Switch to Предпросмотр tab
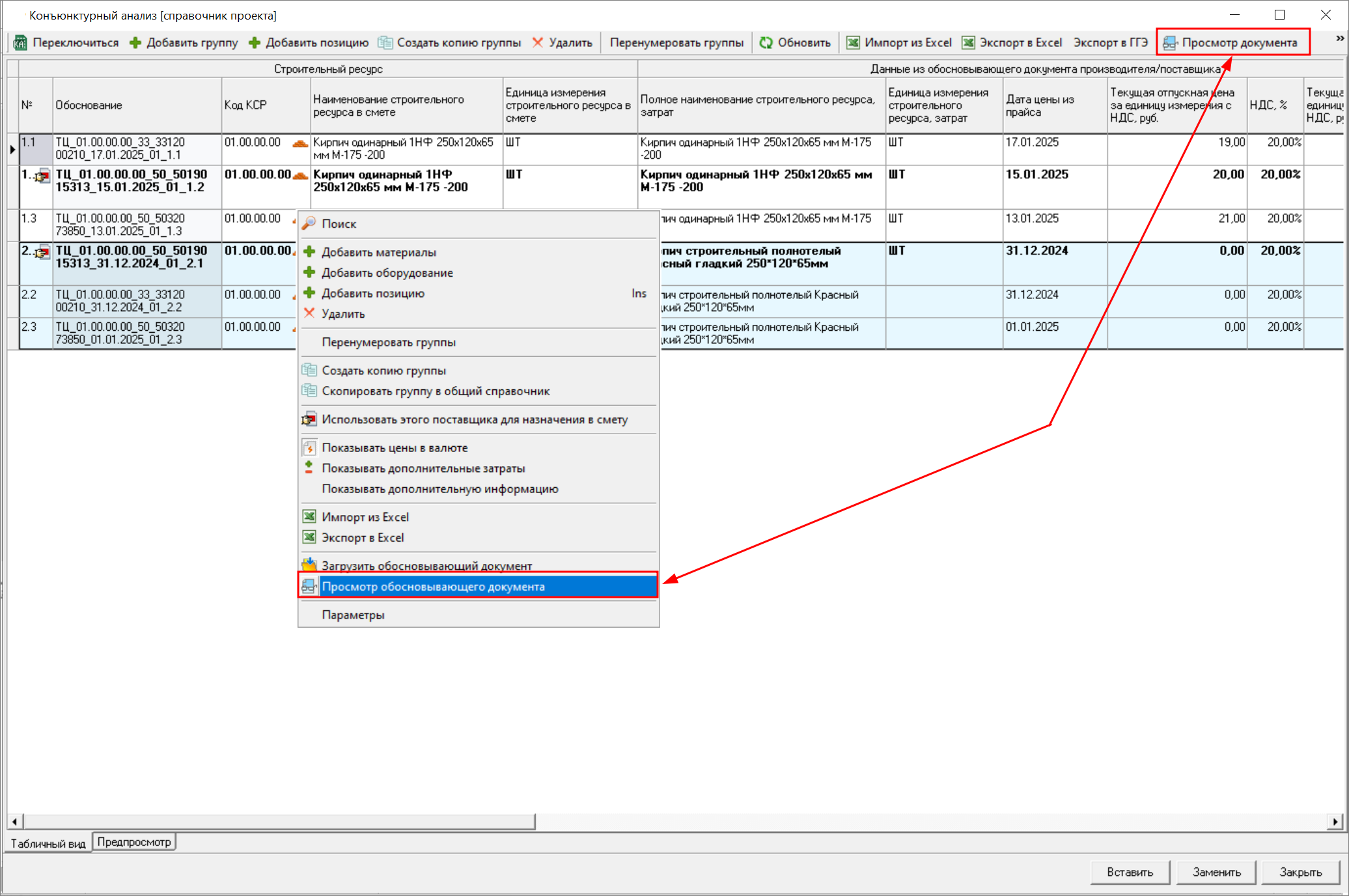This screenshot has height=896, width=1349. pyautogui.click(x=134, y=842)
